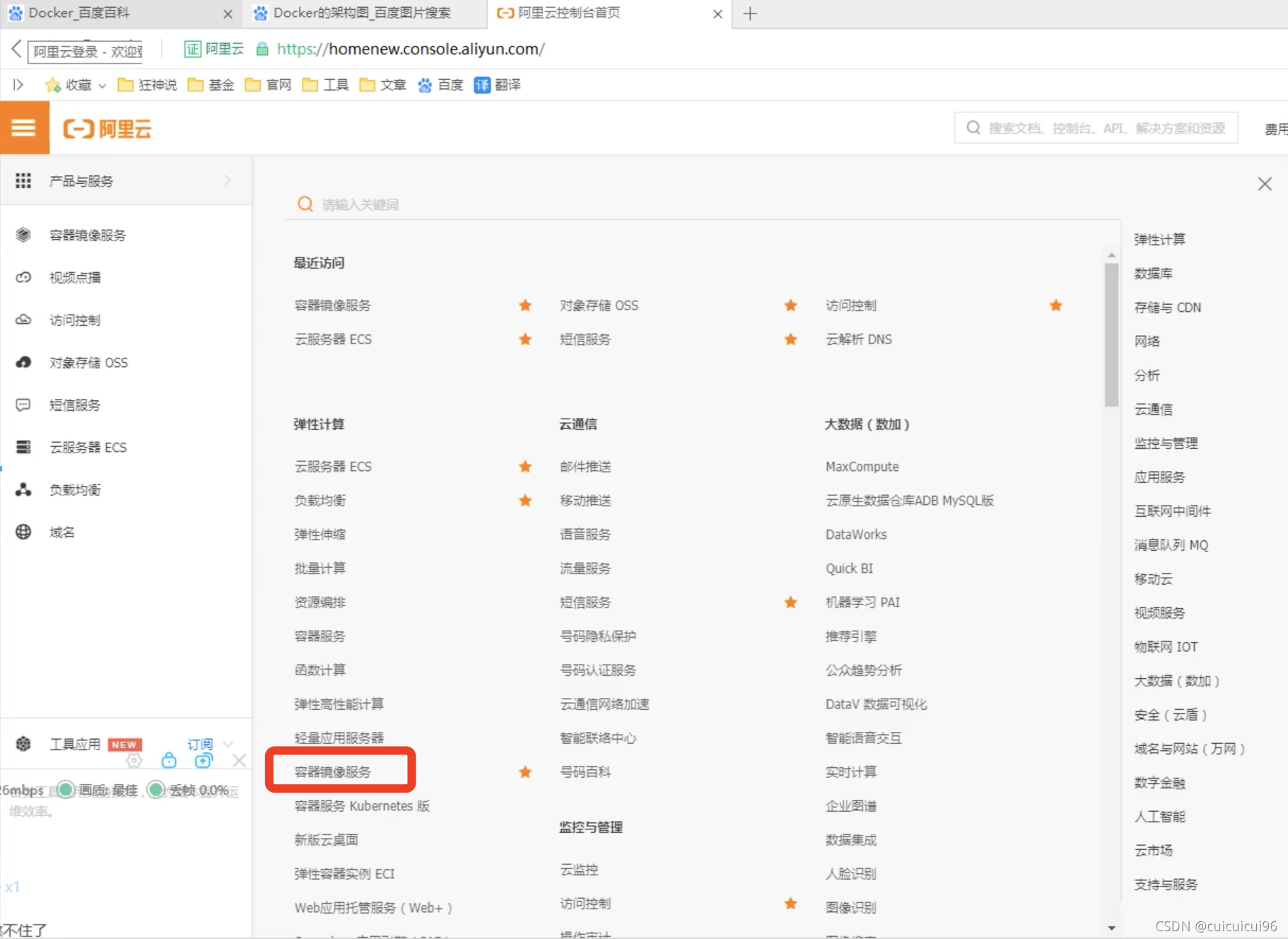Screen dimensions: 1288x939
Task: Open 视频点播 in sidebar
Action: [x=75, y=277]
